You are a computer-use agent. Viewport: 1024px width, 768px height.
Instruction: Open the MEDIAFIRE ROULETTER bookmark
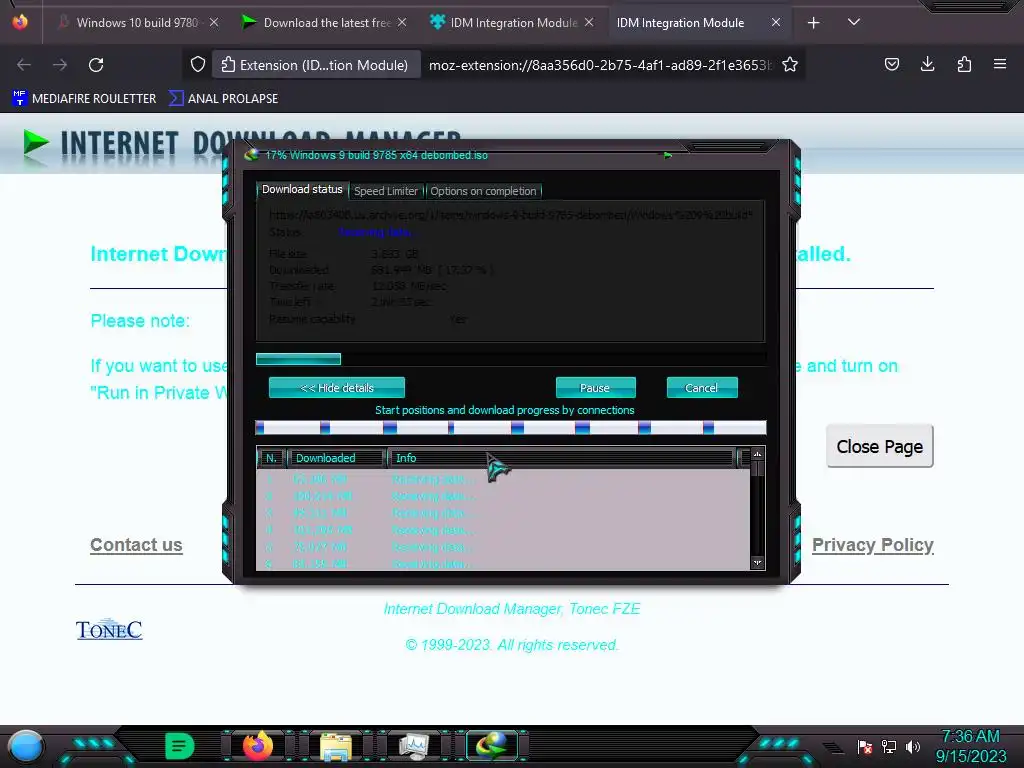pyautogui.click(x=84, y=99)
